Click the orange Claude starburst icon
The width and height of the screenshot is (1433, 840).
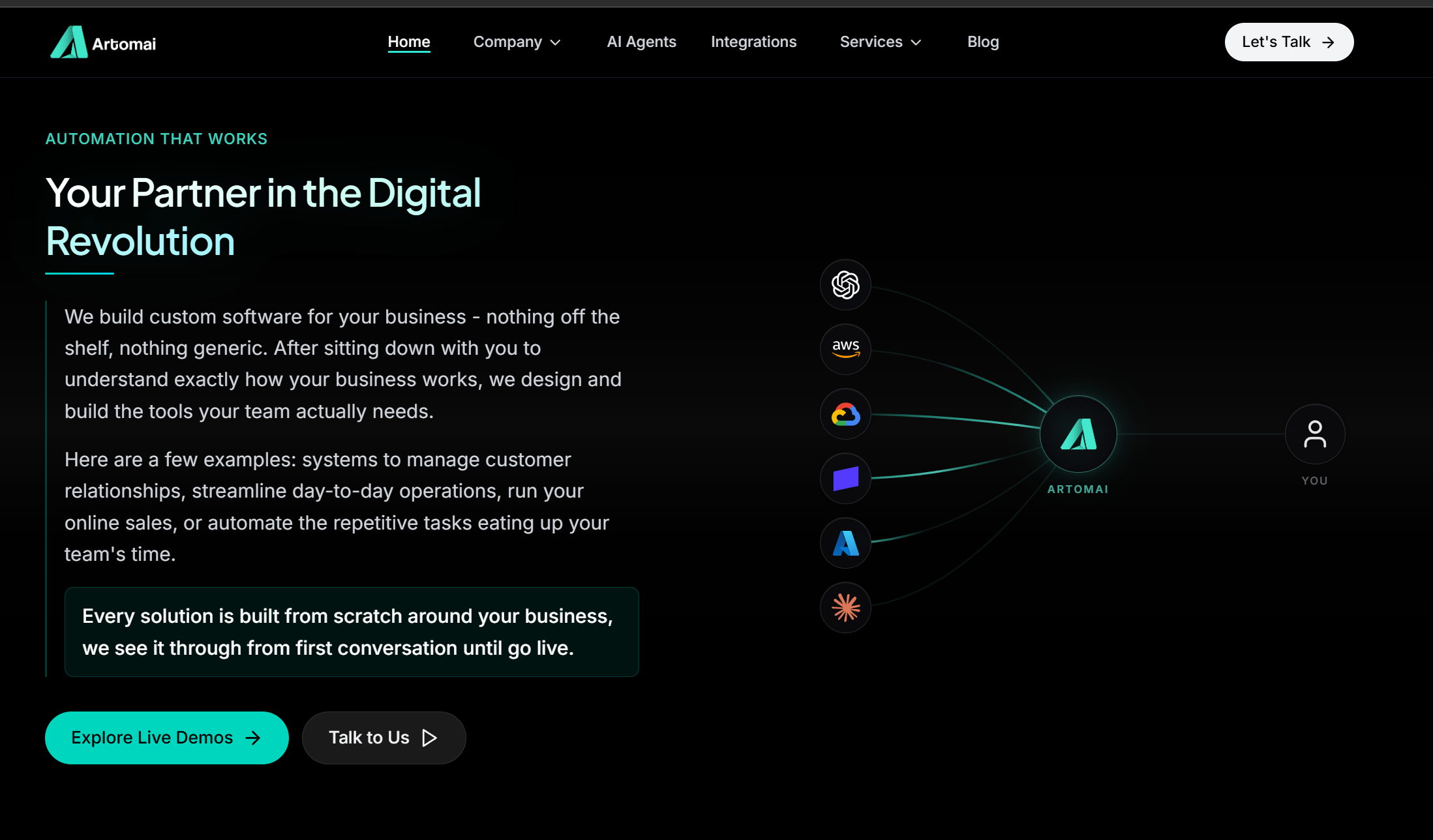[x=845, y=608]
